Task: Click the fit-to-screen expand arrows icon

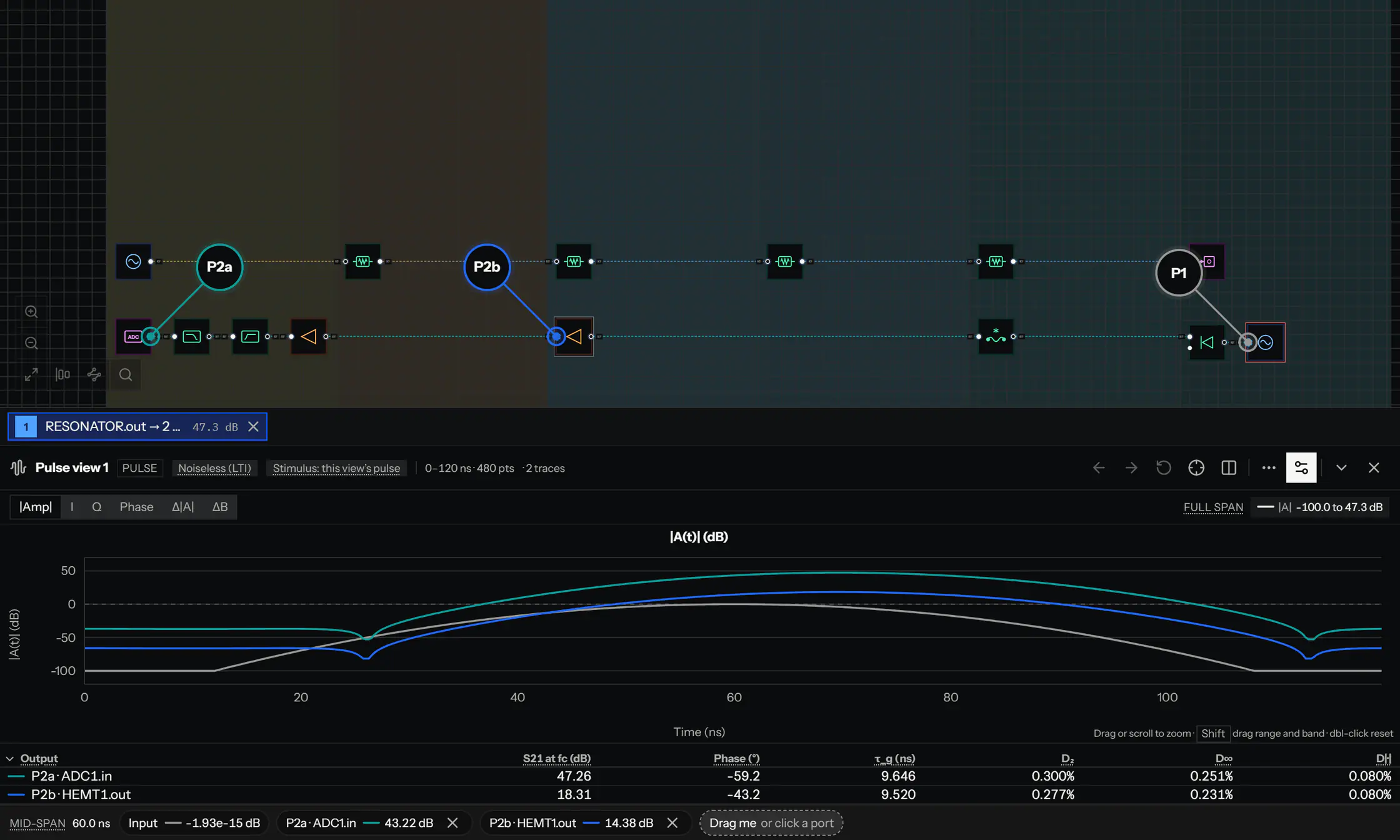Action: 31,374
